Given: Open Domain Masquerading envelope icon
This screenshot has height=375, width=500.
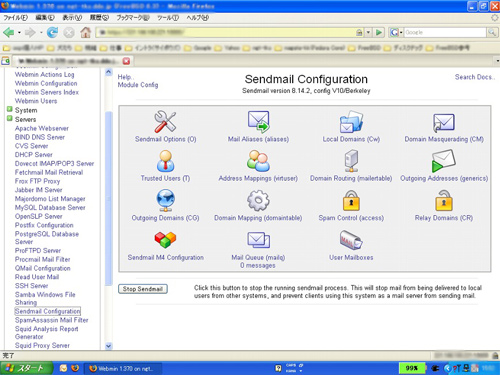Looking at the screenshot, I should (444, 122).
